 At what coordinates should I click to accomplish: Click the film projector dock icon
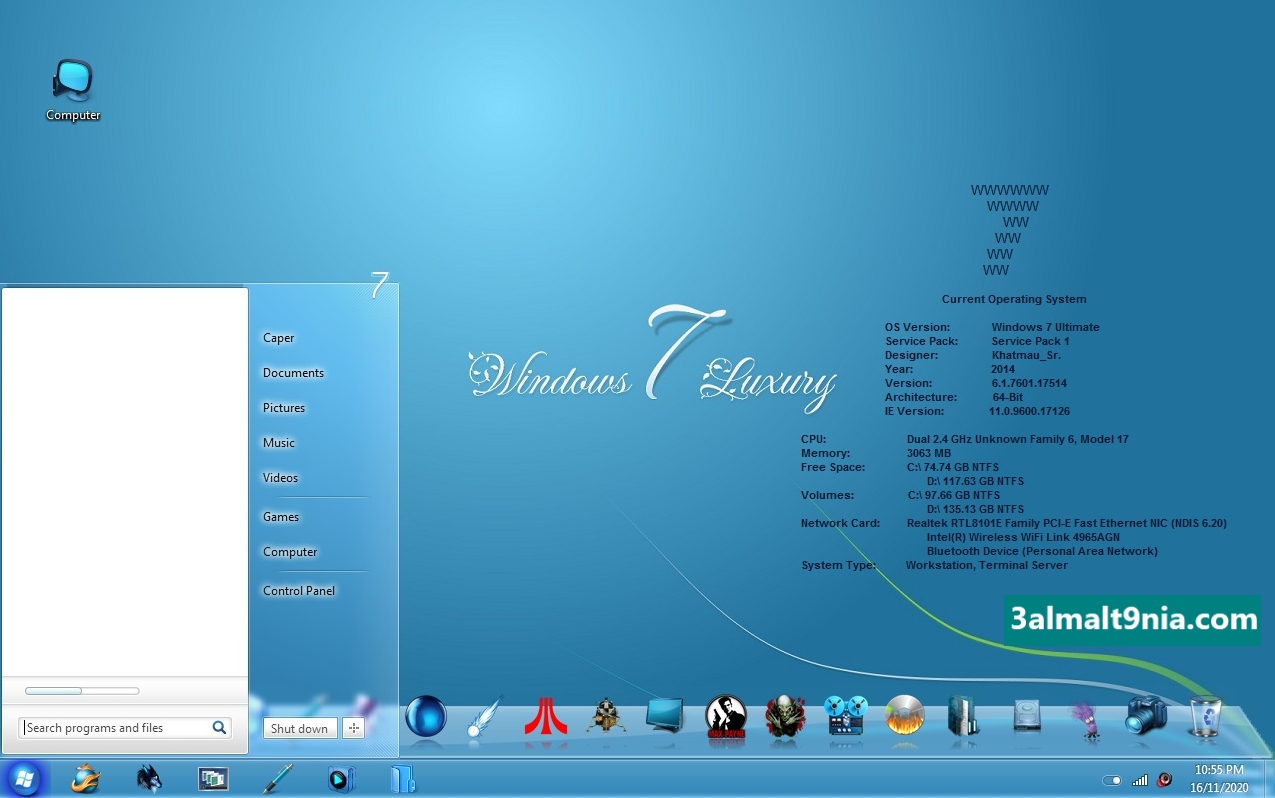846,716
